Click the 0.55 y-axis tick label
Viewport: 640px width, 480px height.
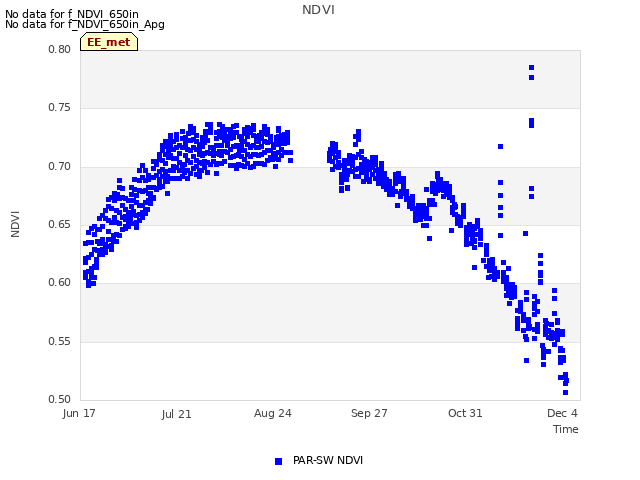(x=60, y=341)
